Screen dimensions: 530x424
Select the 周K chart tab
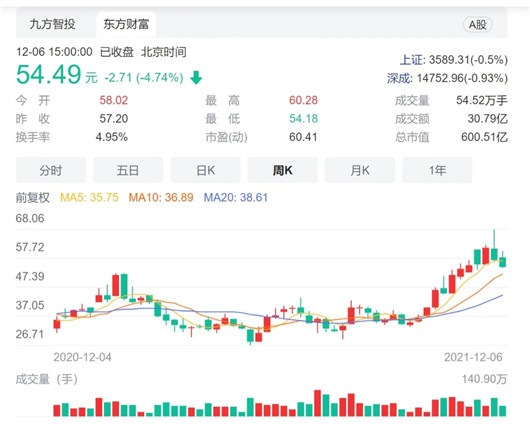(x=283, y=170)
